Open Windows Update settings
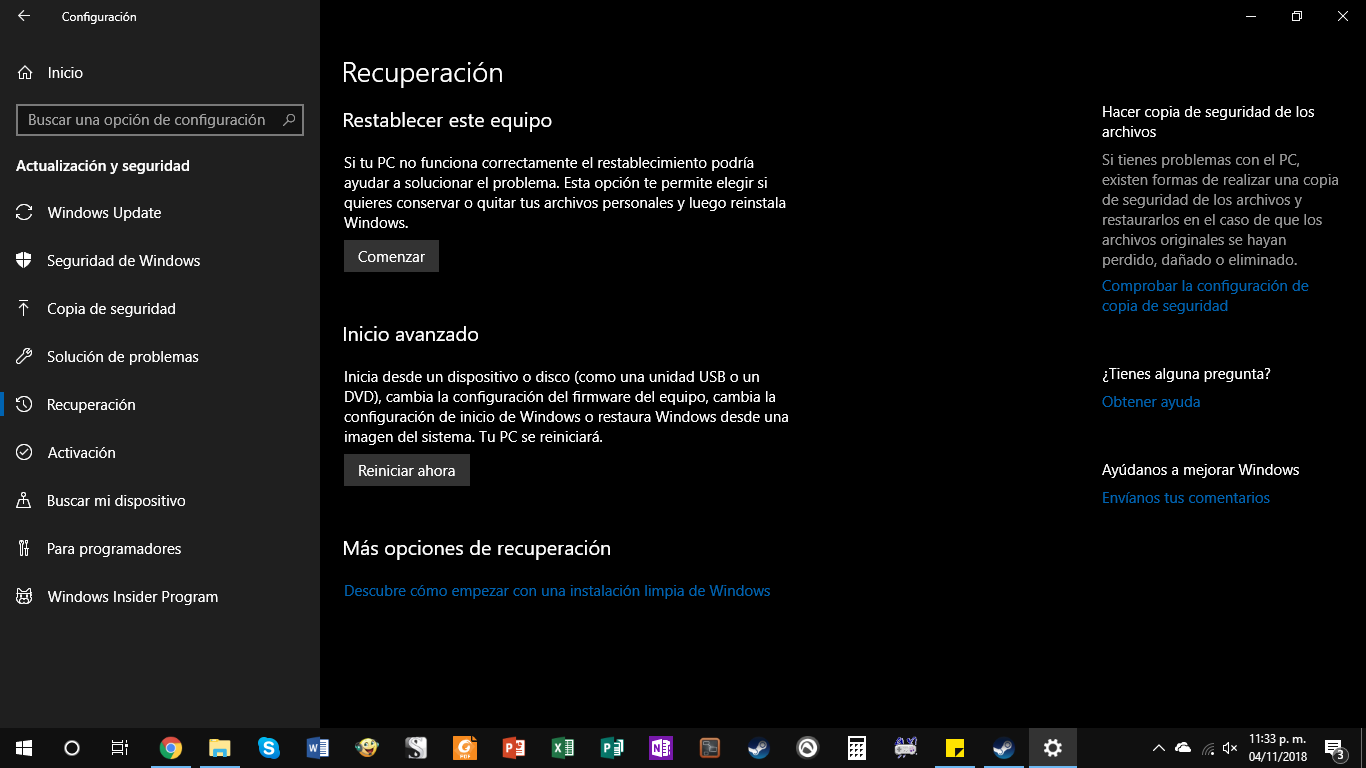 (x=160, y=213)
